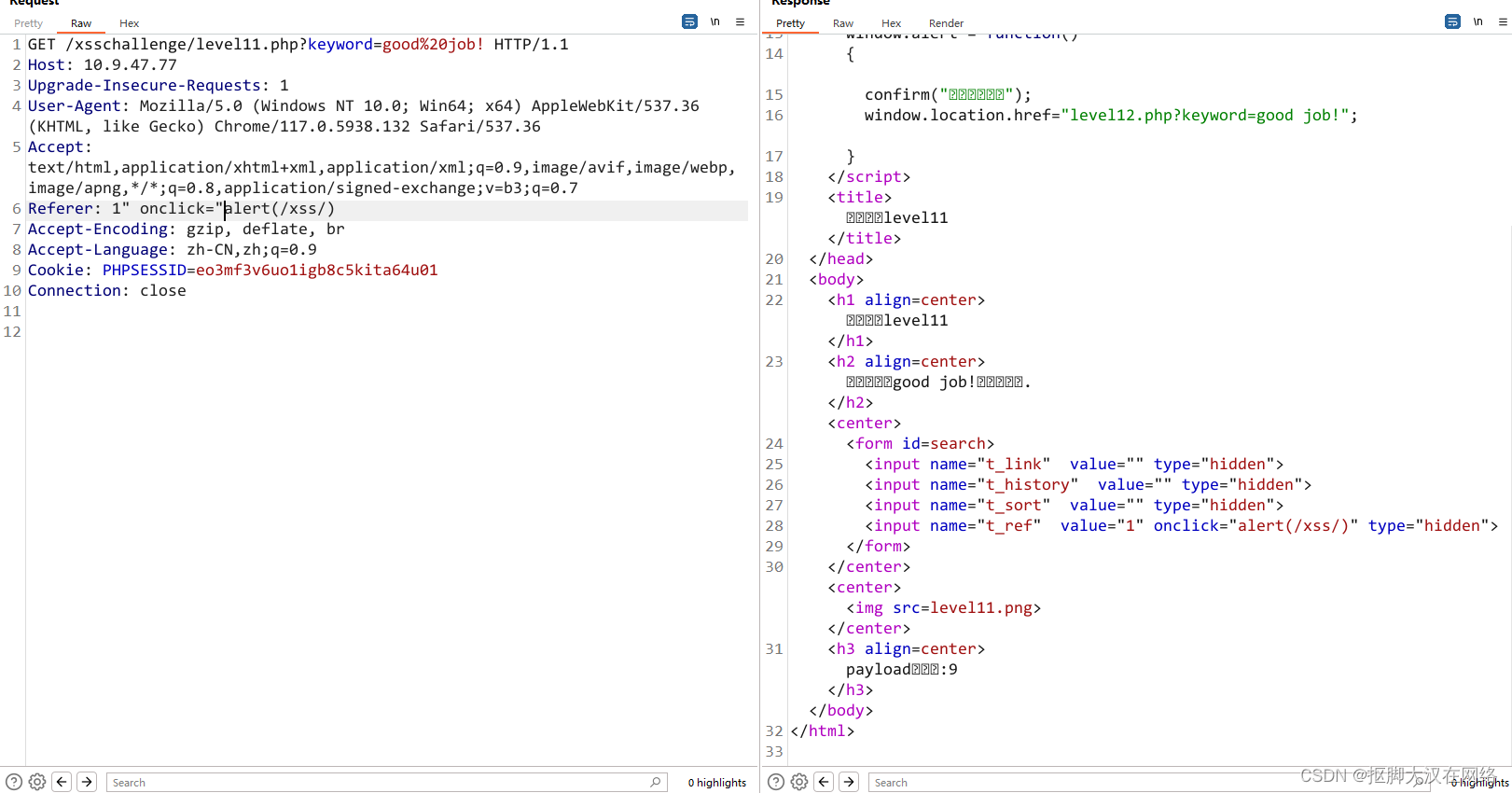Click Accept-Language: zh-CN header line
Screen dimensions: 1512x793
173,250
